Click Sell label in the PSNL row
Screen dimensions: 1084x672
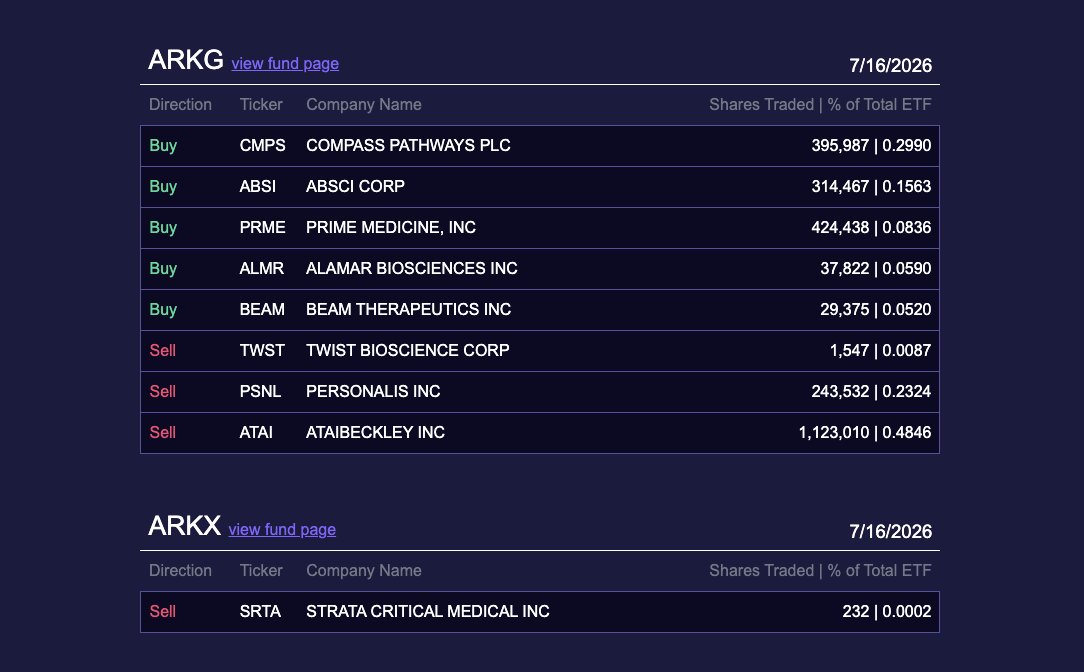pos(162,391)
